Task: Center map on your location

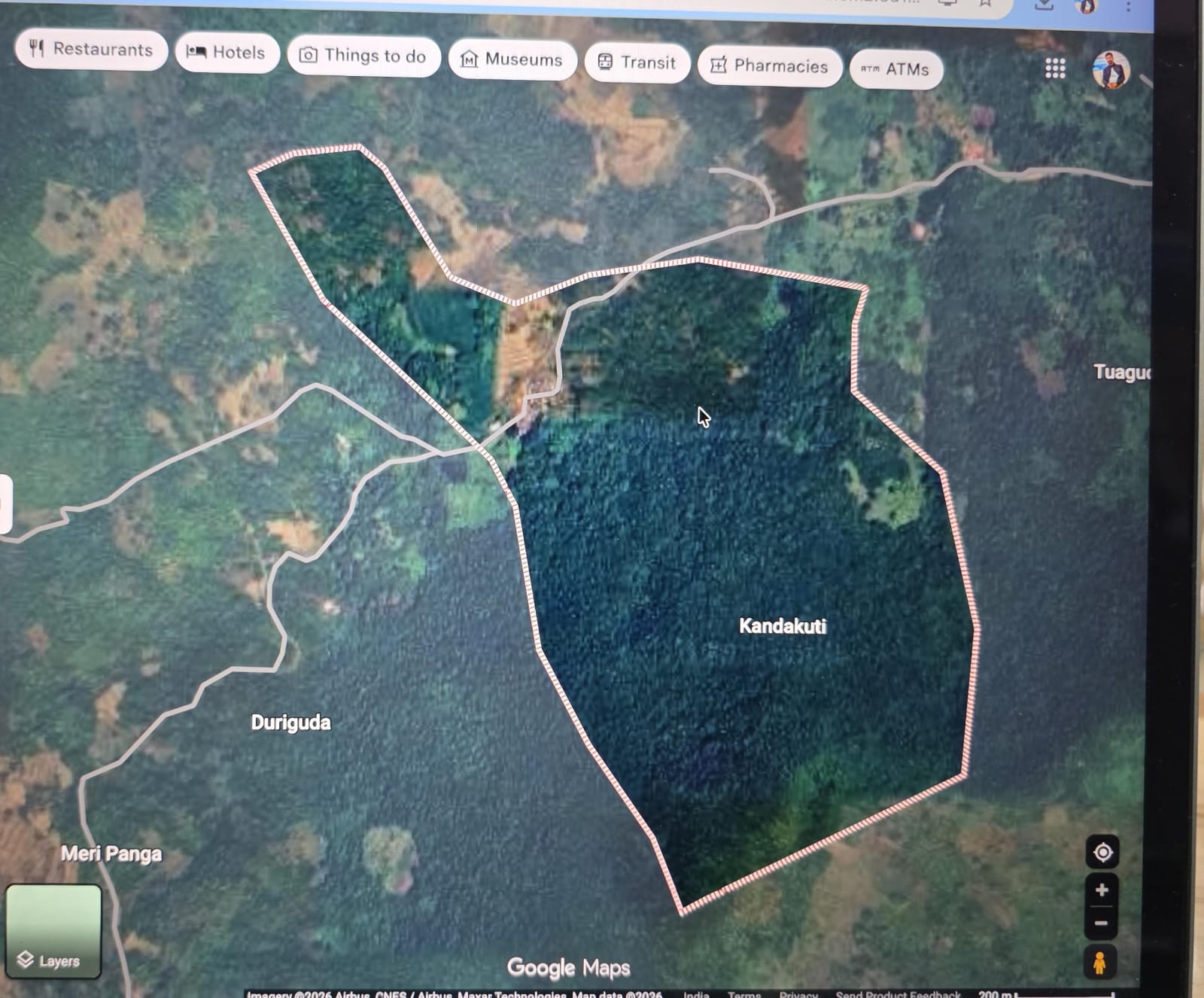Action: (1102, 852)
